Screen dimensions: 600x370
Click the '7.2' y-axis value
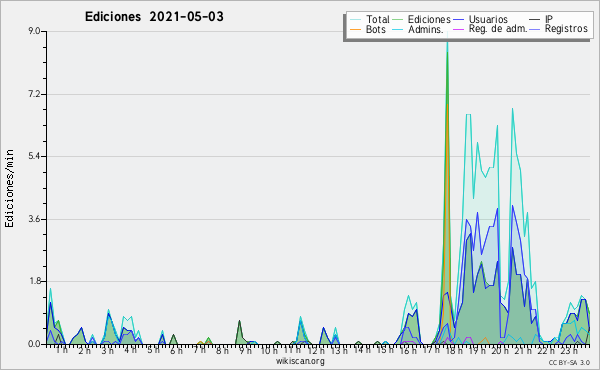point(34,94)
